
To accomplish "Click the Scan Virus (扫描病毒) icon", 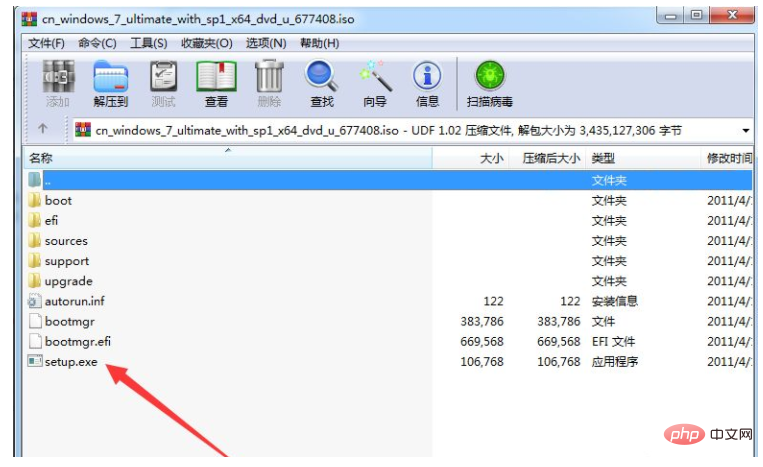I will [x=490, y=77].
